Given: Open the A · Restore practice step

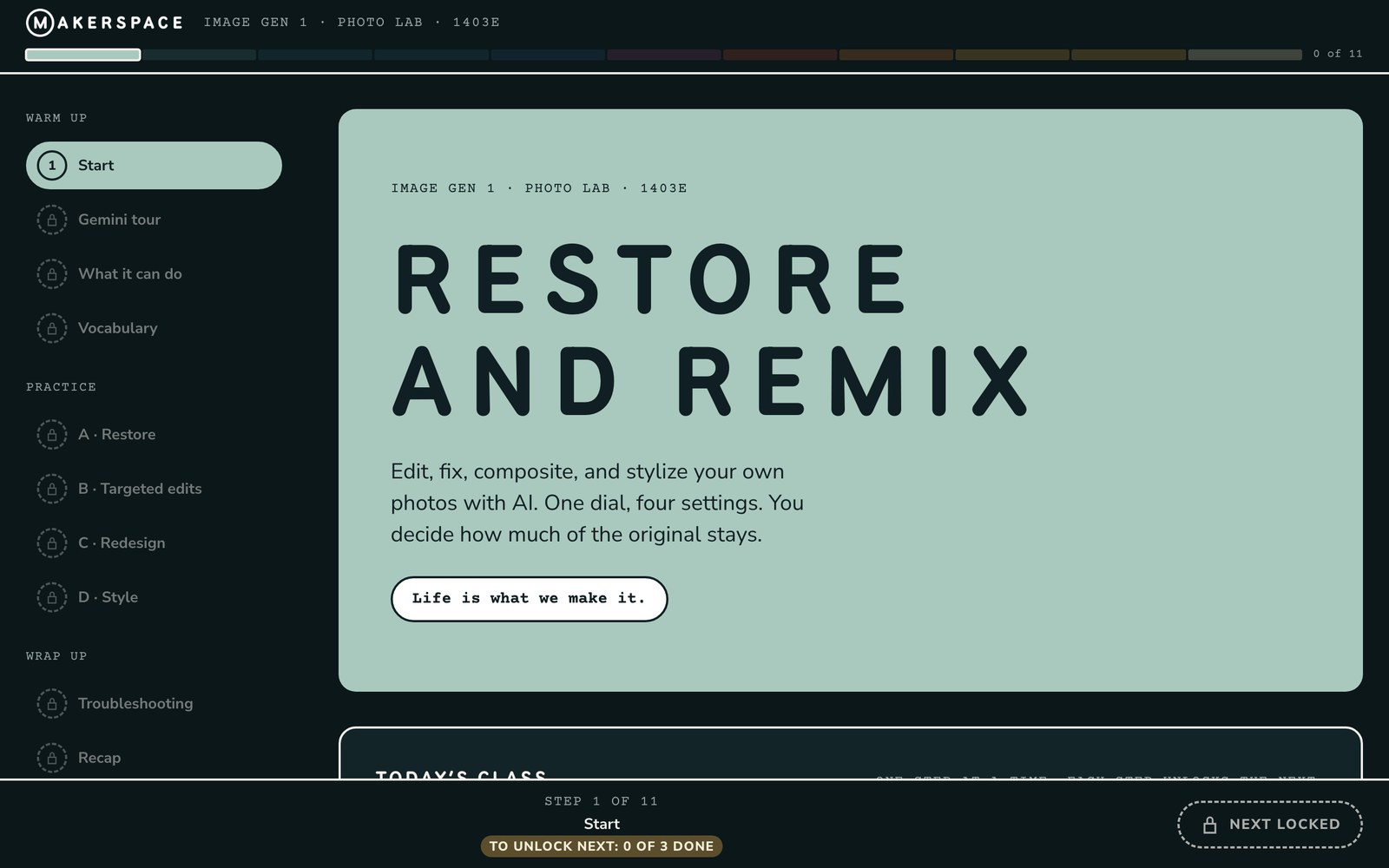Looking at the screenshot, I should pyautogui.click(x=154, y=434).
